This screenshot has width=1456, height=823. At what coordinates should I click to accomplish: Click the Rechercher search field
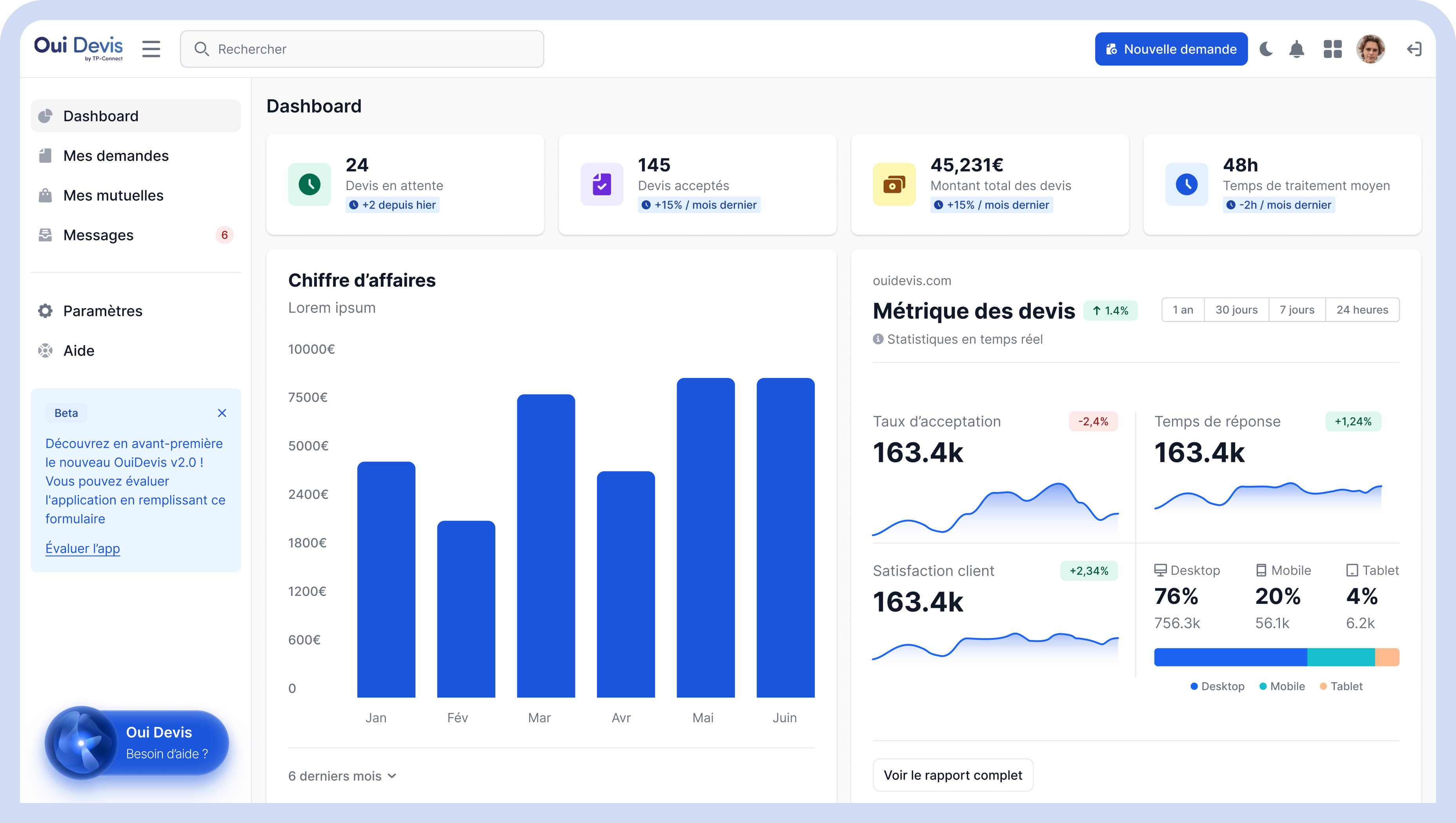pyautogui.click(x=362, y=49)
